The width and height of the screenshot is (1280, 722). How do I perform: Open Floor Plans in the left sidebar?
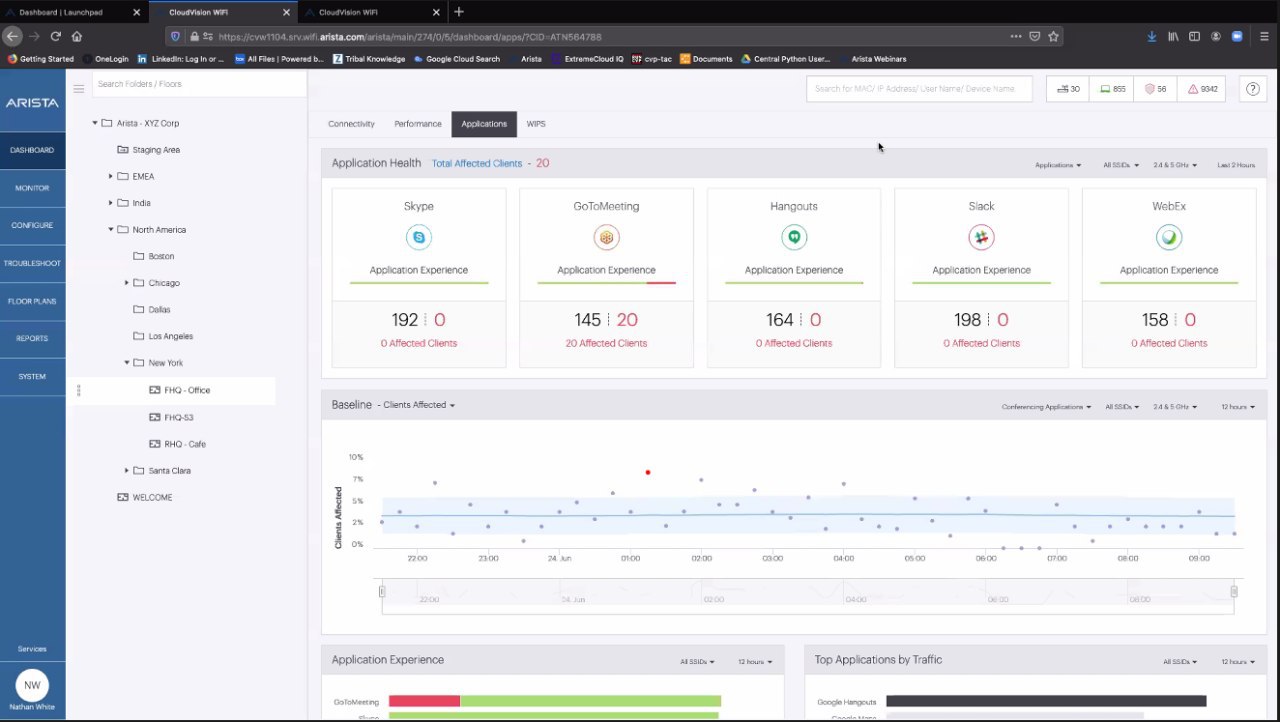[32, 301]
